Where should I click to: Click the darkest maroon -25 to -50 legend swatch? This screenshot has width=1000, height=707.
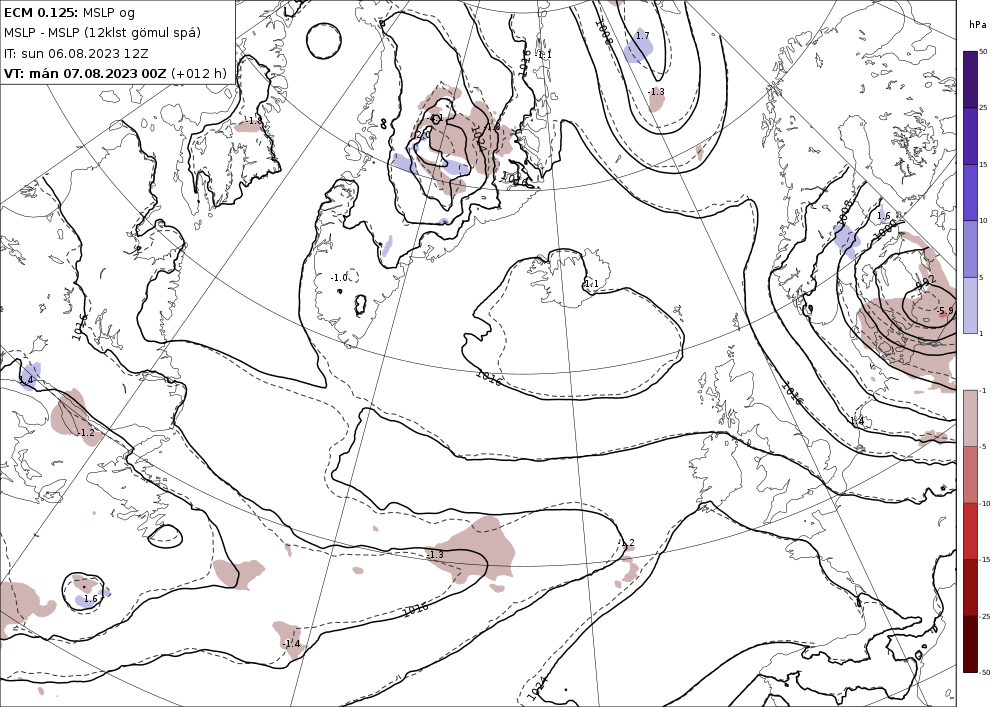pos(970,644)
